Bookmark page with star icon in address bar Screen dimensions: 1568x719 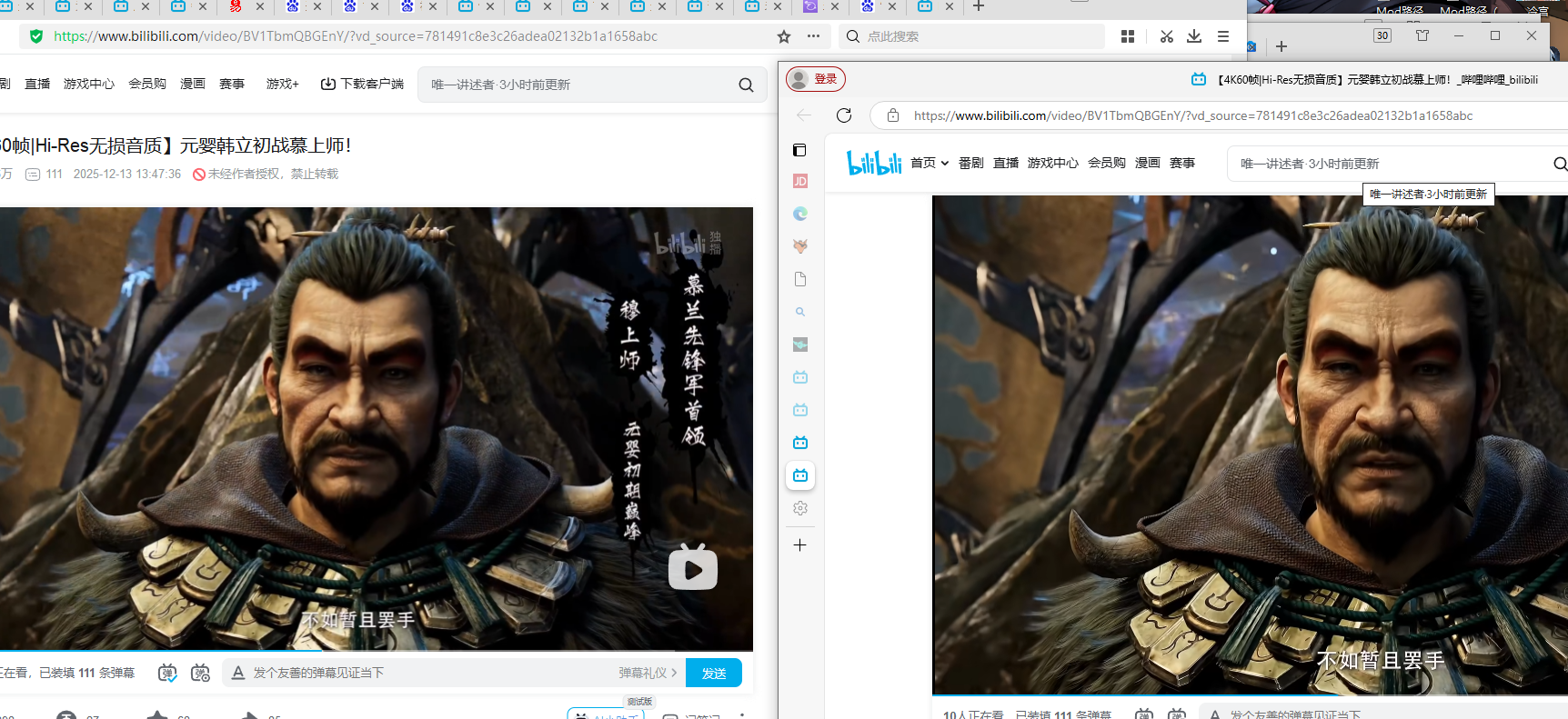(x=784, y=36)
